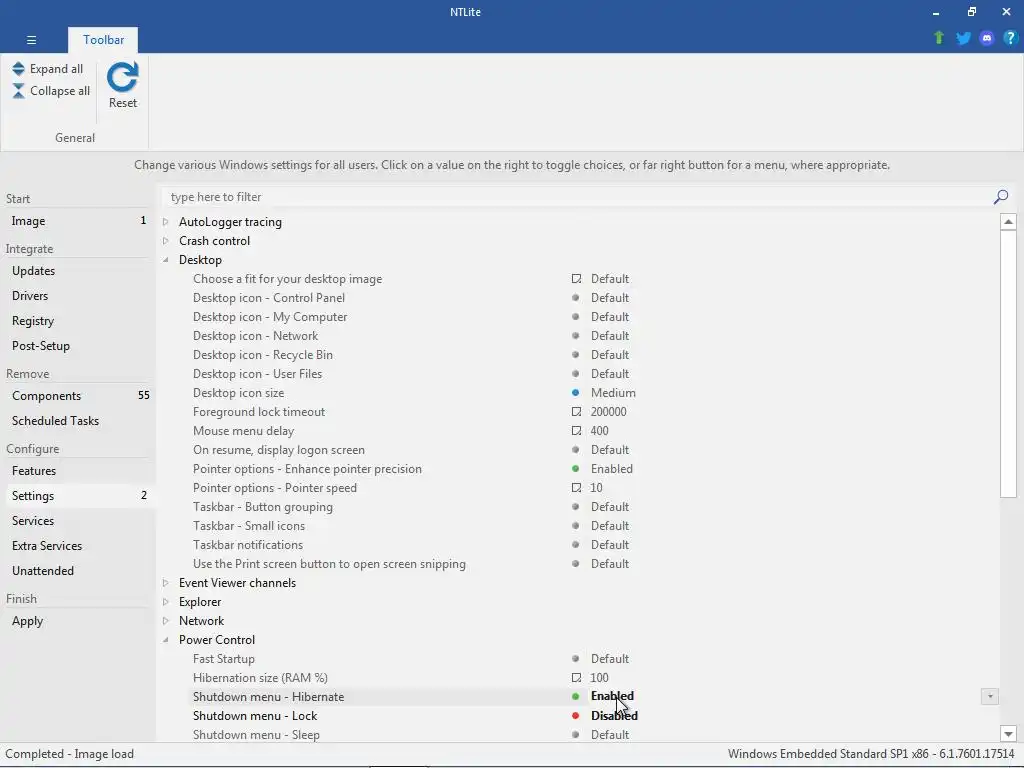Collapse the Power Control group

click(x=166, y=640)
